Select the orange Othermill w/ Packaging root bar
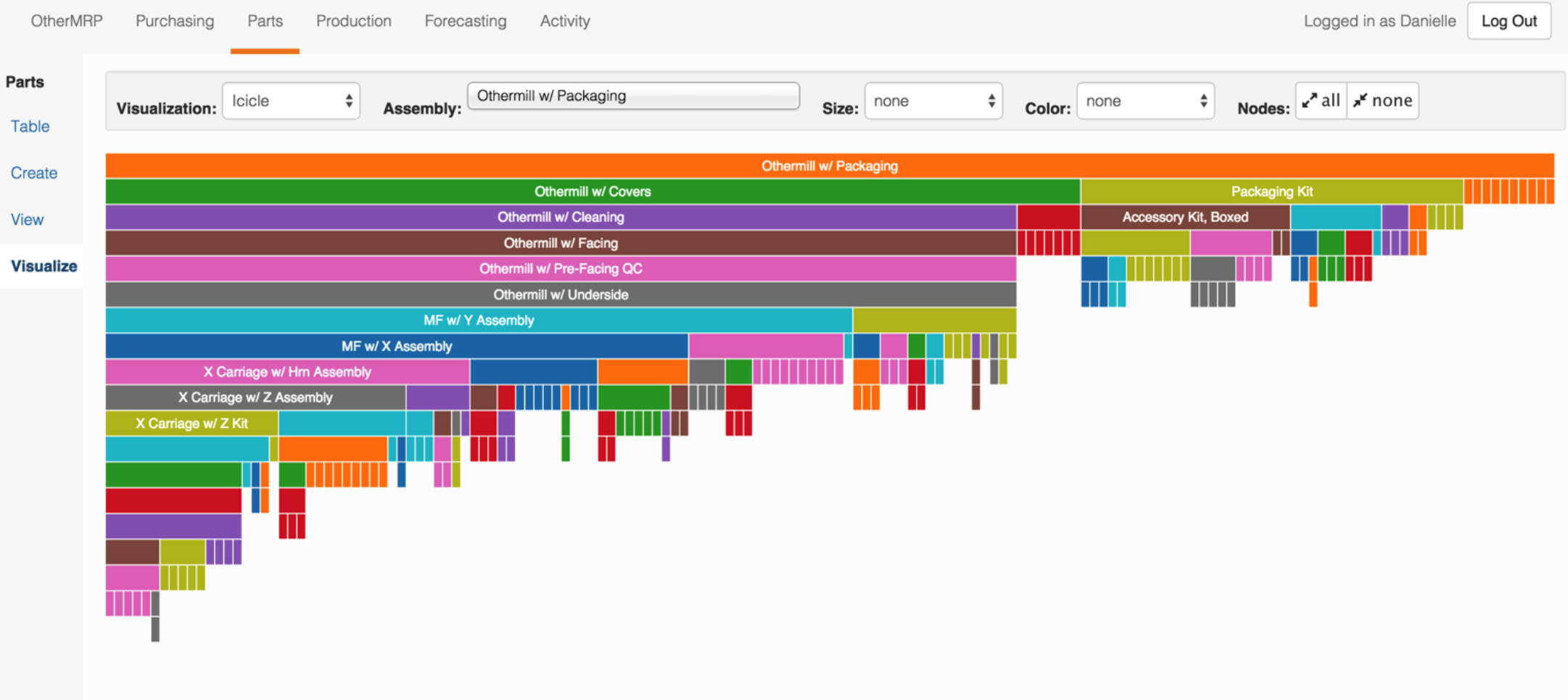The width and height of the screenshot is (1568, 700). pos(829,166)
